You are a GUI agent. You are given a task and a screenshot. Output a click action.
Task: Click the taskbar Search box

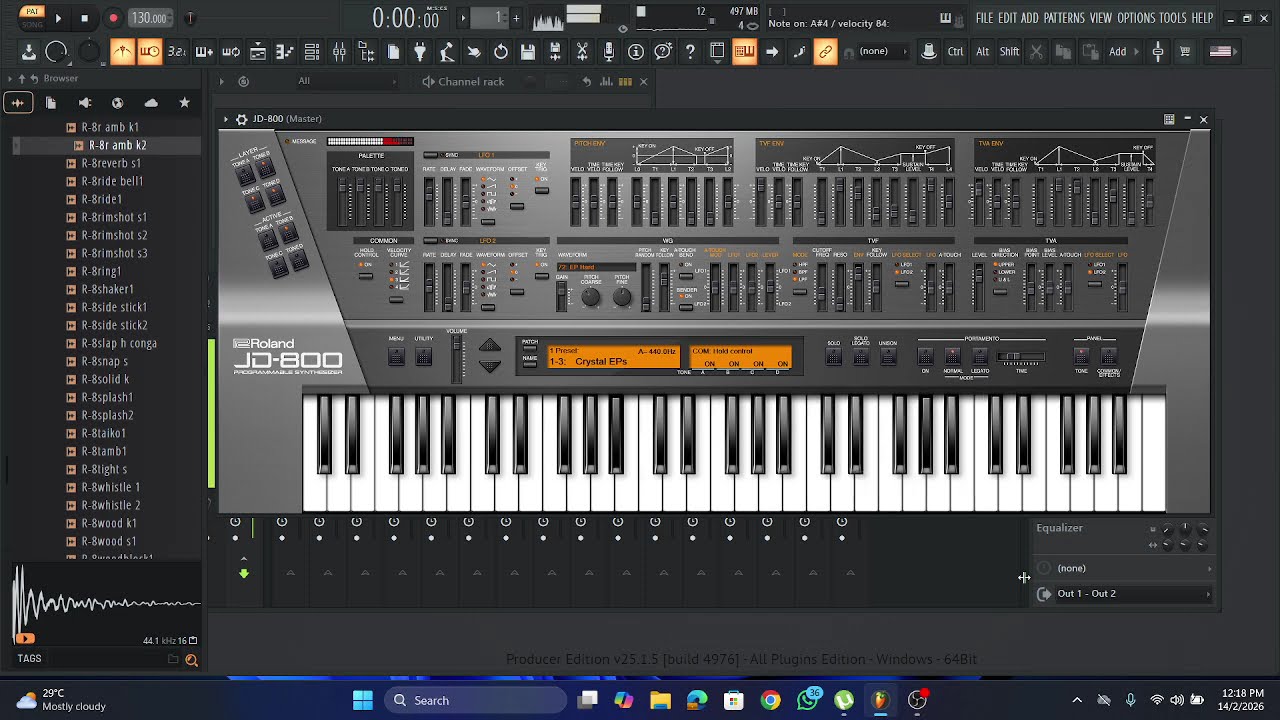[x=473, y=700]
